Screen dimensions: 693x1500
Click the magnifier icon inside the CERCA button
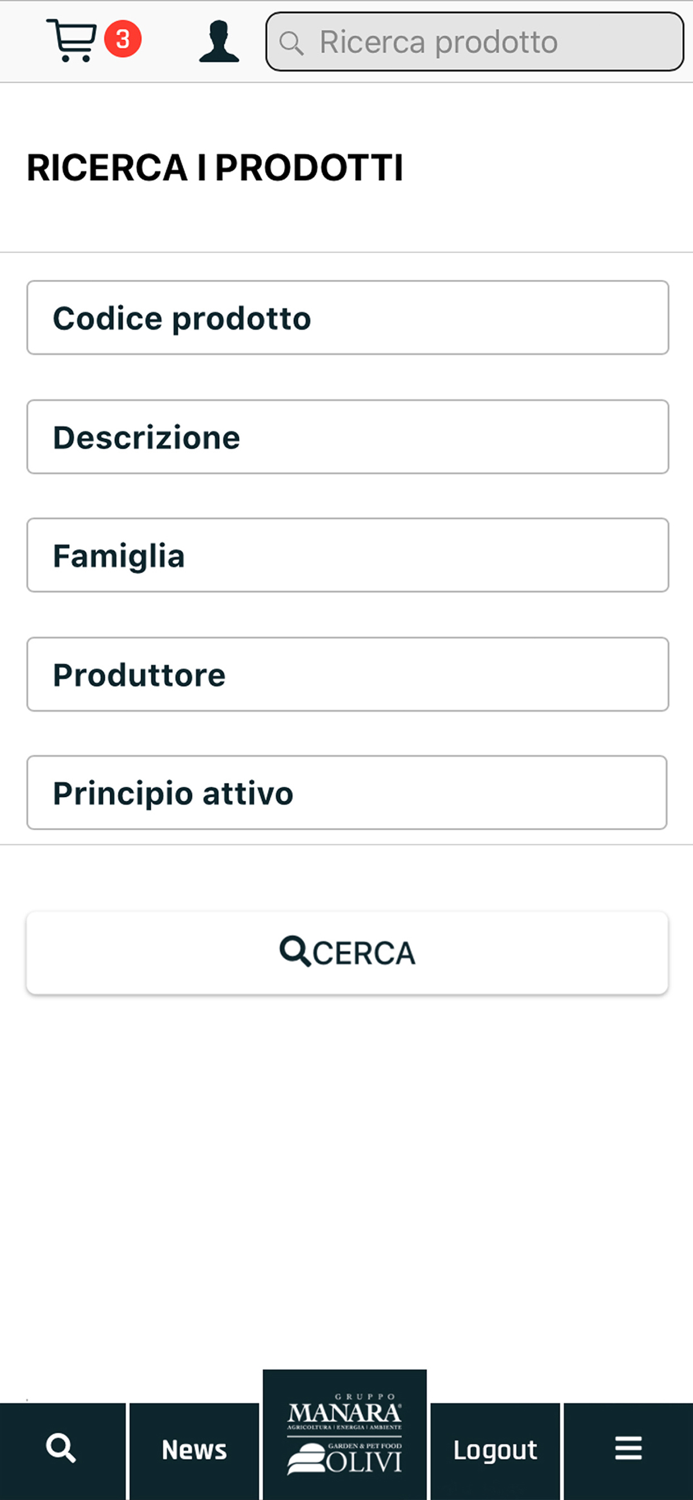(x=294, y=951)
